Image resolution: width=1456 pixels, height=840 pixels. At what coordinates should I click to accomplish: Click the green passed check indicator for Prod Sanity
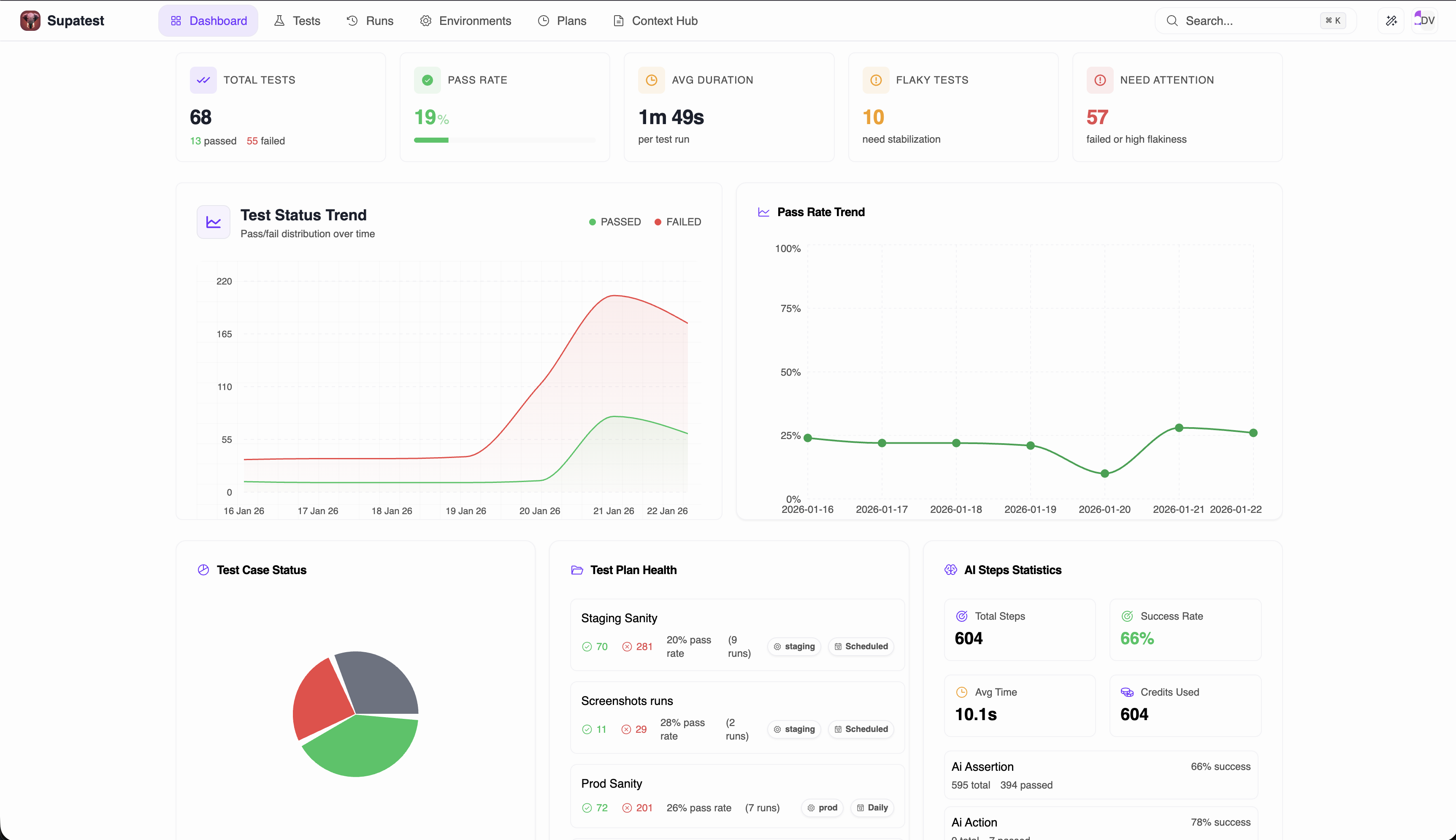(x=587, y=807)
